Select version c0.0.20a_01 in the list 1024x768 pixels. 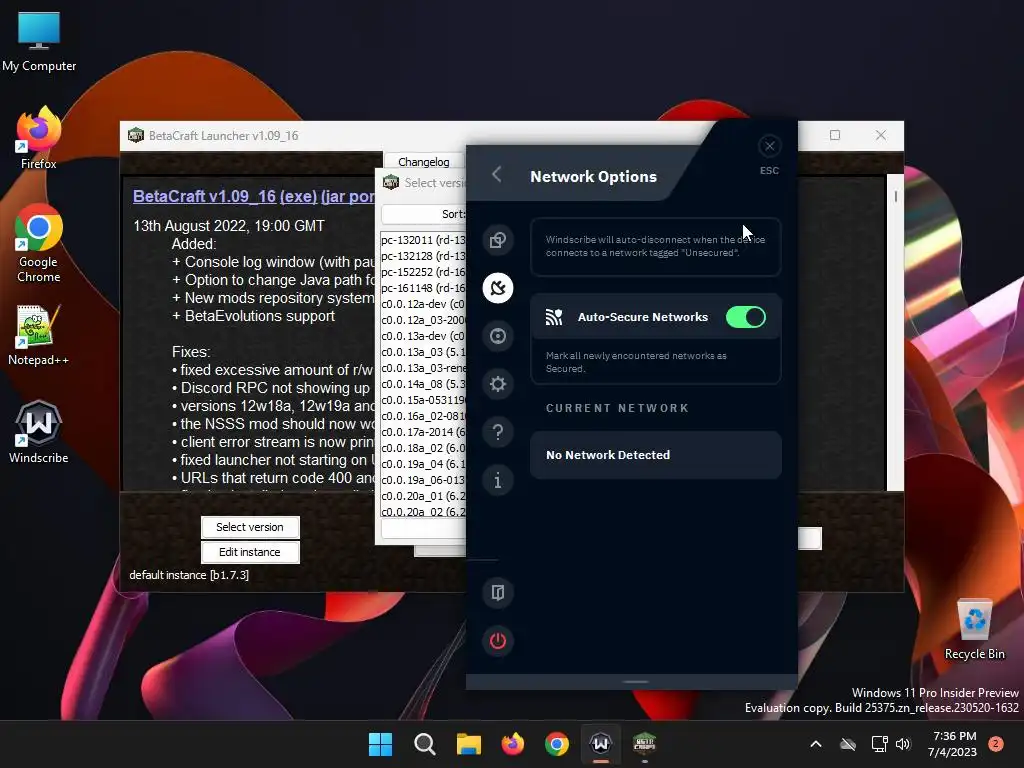tap(423, 496)
